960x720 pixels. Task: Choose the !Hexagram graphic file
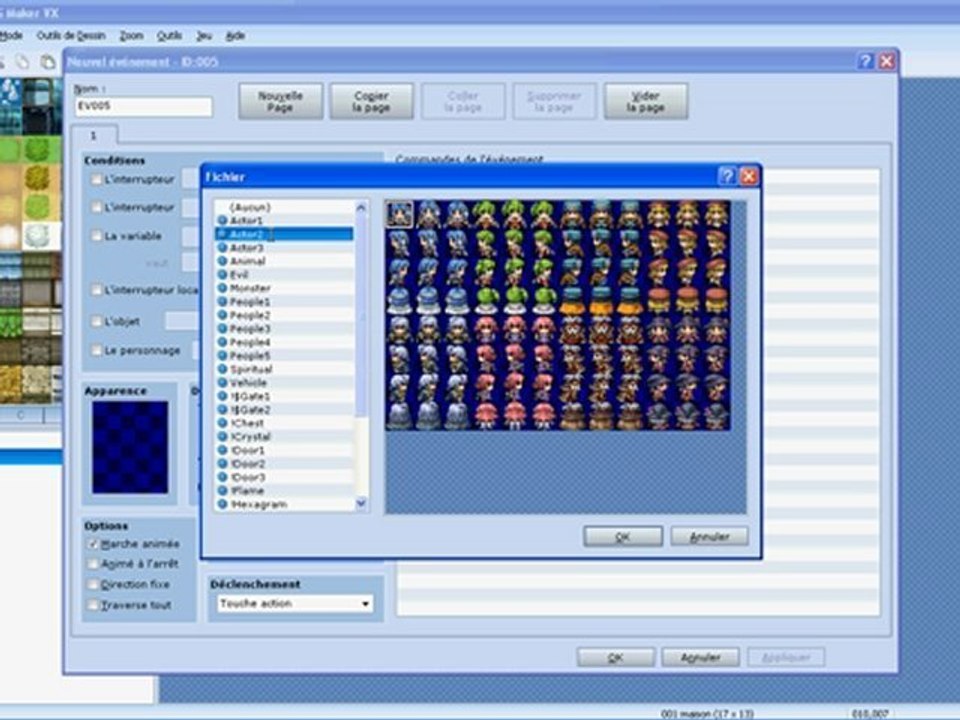click(x=284, y=504)
